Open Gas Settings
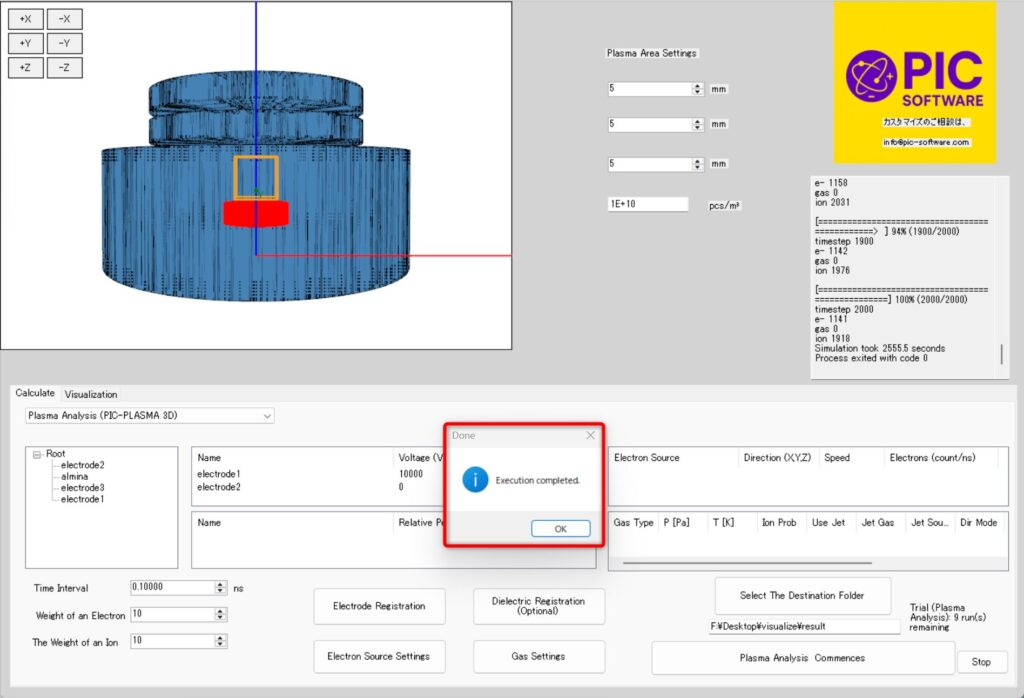Image resolution: width=1024 pixels, height=698 pixels. 538,656
